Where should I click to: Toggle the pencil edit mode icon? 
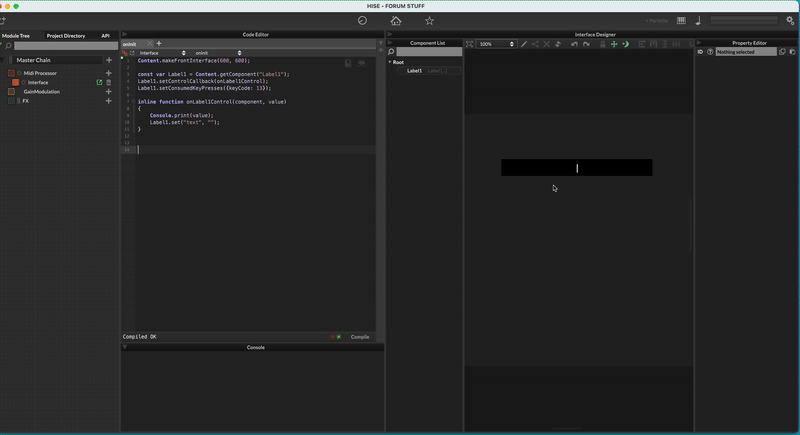[x=524, y=44]
